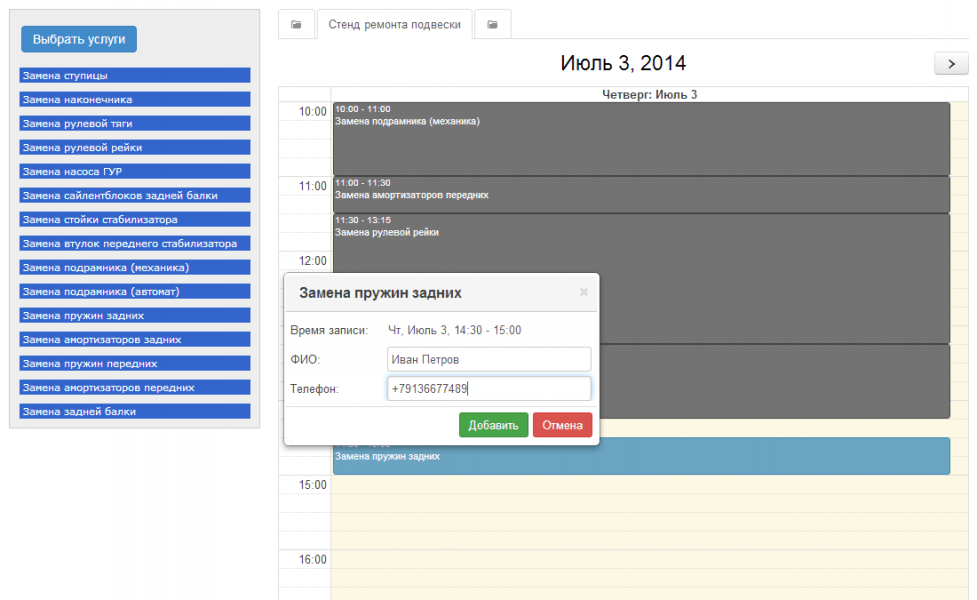
Task: Go to next day with arrow button
Action: click(x=950, y=63)
